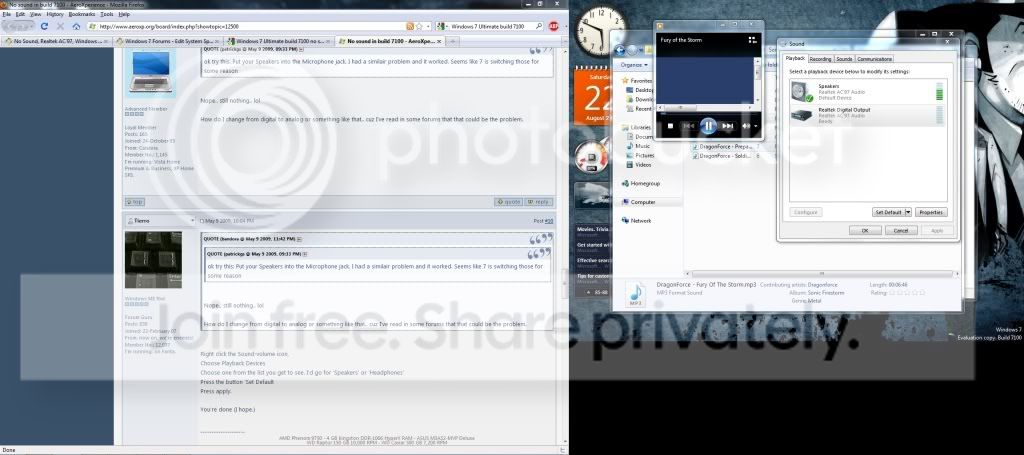Click Cancel in the Sound dialog
Viewport: 1024px width, 455px height.
pos(901,230)
